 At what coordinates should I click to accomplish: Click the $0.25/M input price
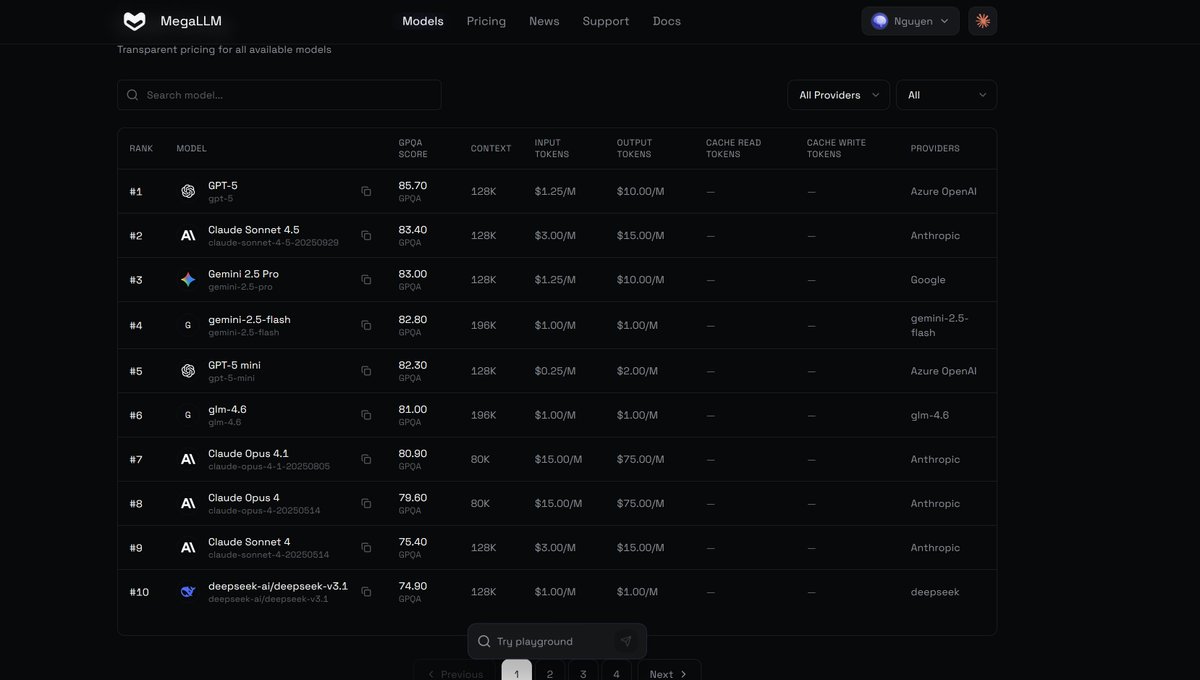[555, 371]
